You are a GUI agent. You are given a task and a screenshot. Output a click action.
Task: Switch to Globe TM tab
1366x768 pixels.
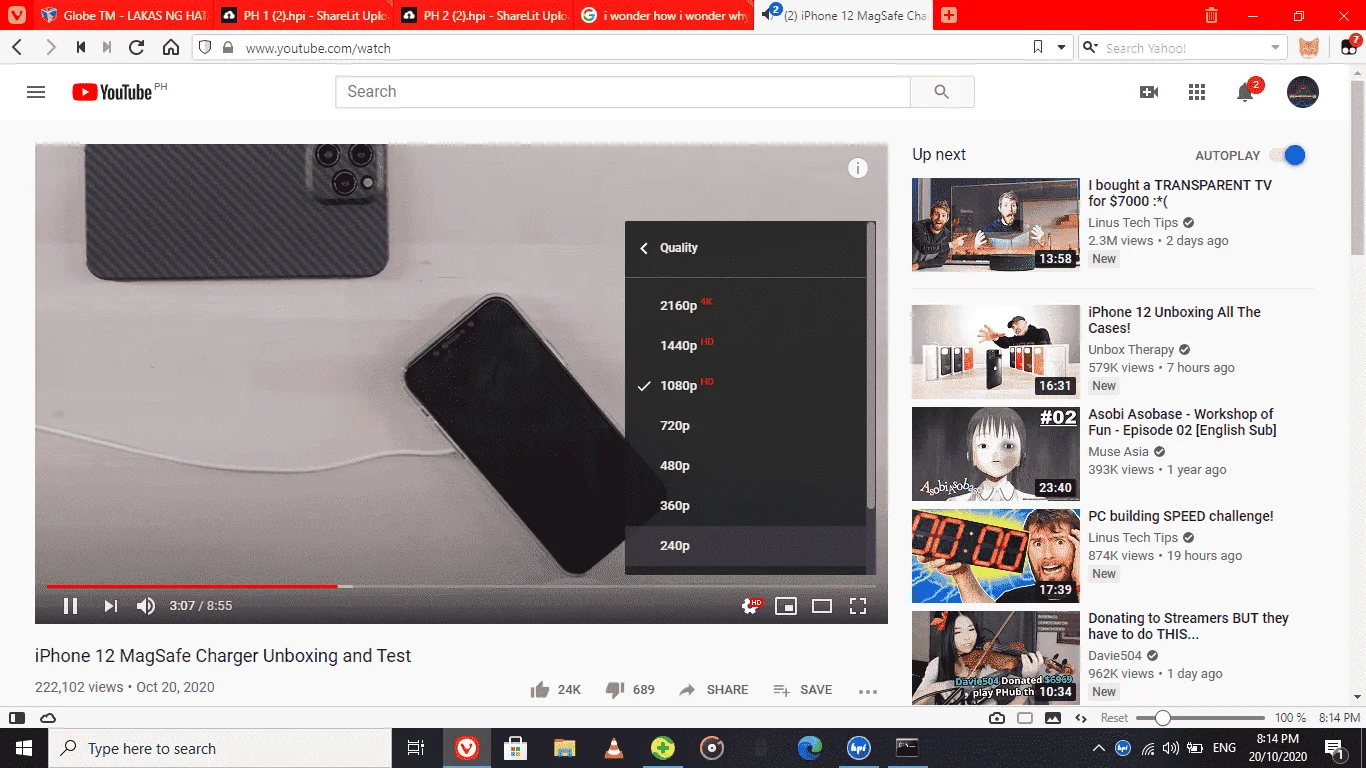coord(123,15)
